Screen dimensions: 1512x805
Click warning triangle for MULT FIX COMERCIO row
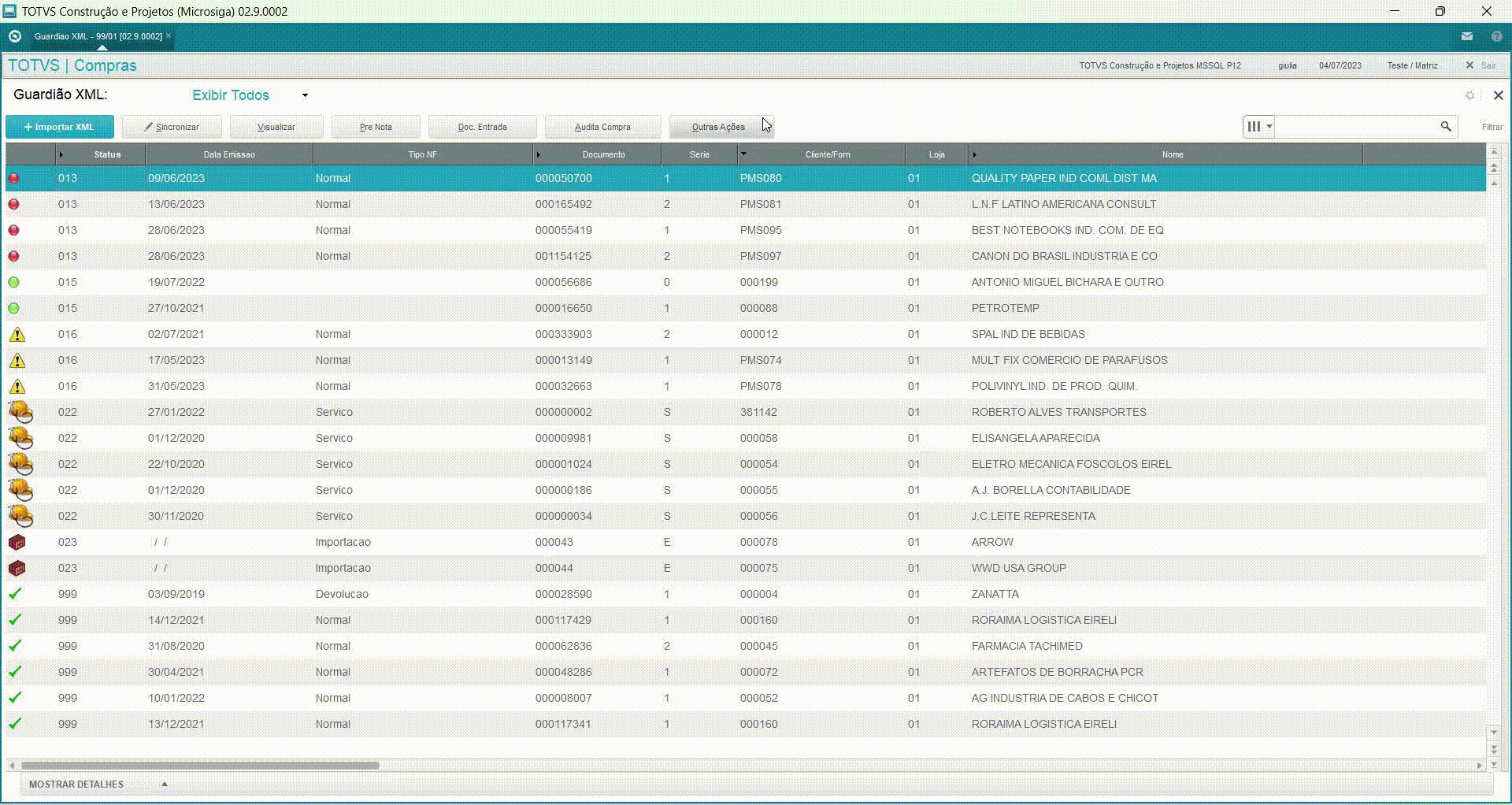(x=17, y=361)
